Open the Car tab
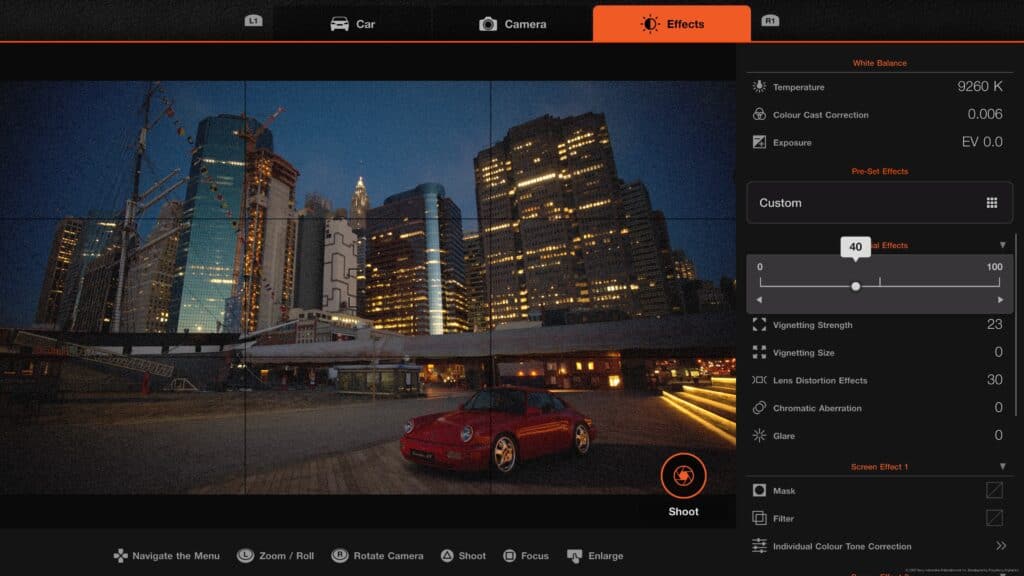 click(355, 23)
